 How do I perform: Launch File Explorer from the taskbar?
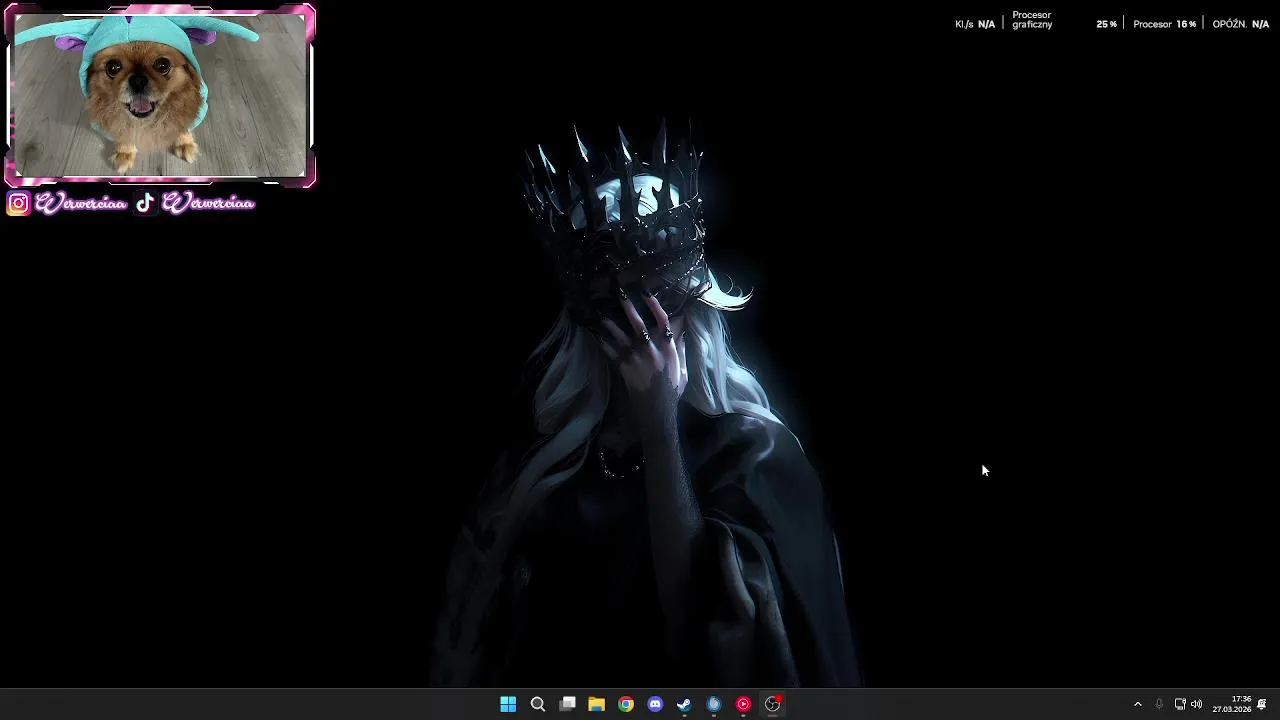coord(596,704)
